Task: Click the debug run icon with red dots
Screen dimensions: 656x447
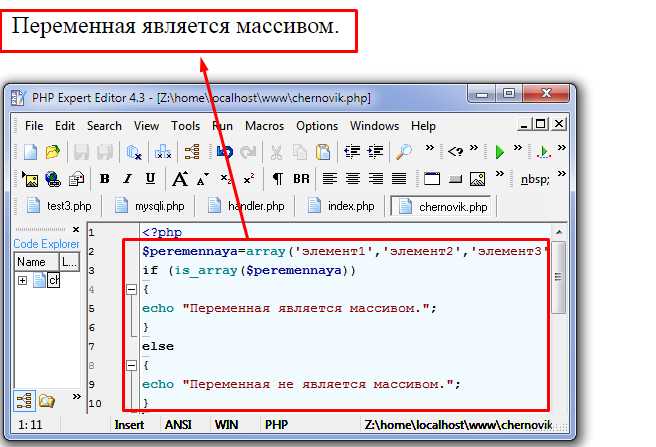Action: coord(543,152)
